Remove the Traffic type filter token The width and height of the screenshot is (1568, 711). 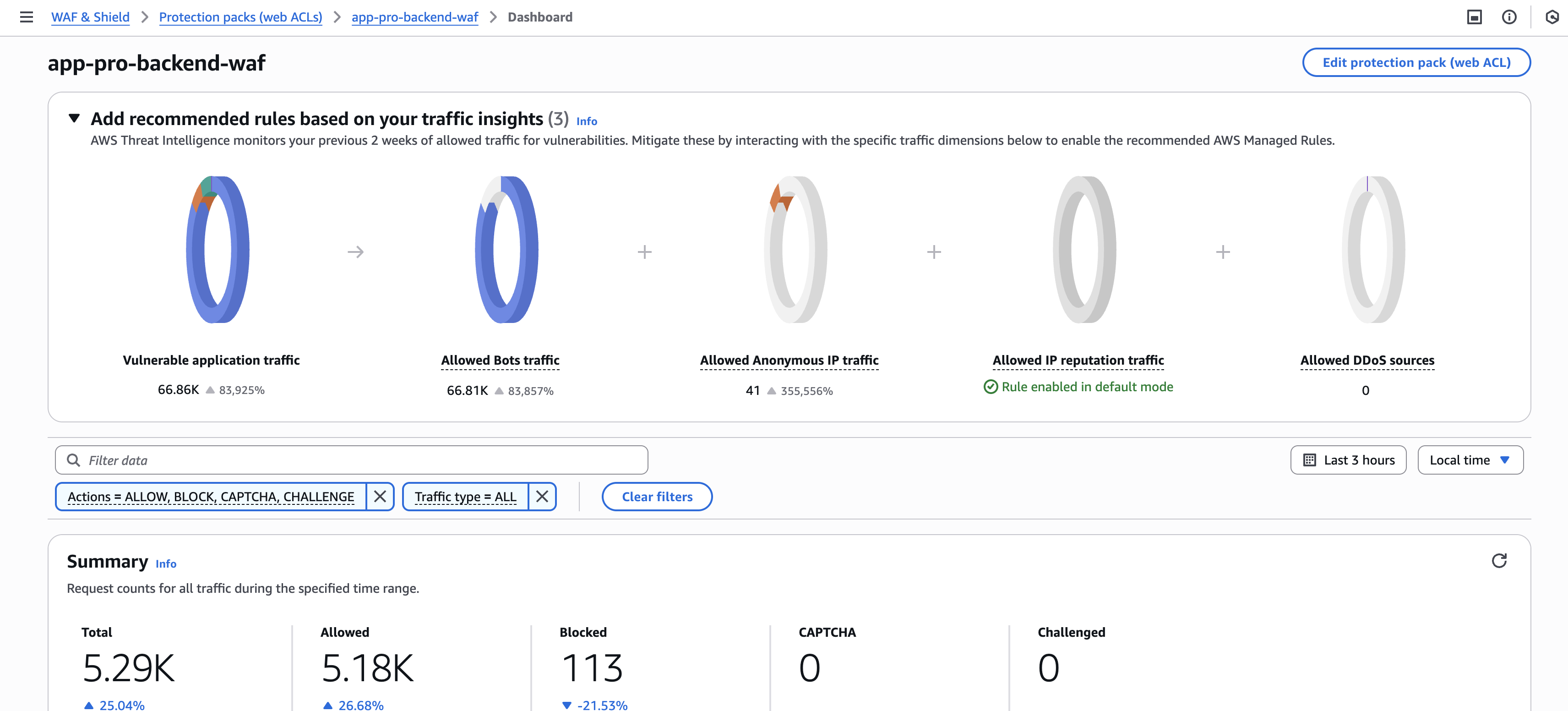click(x=542, y=497)
